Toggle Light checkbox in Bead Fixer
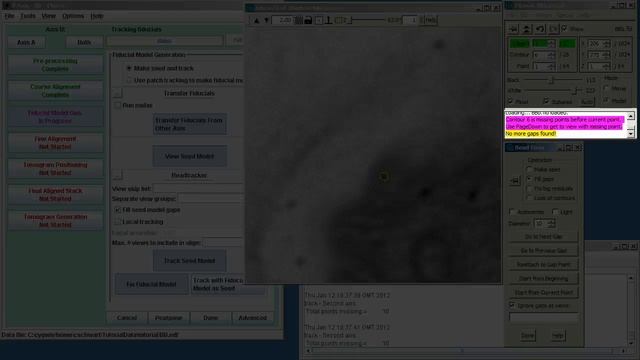The height and width of the screenshot is (360, 640). point(555,212)
